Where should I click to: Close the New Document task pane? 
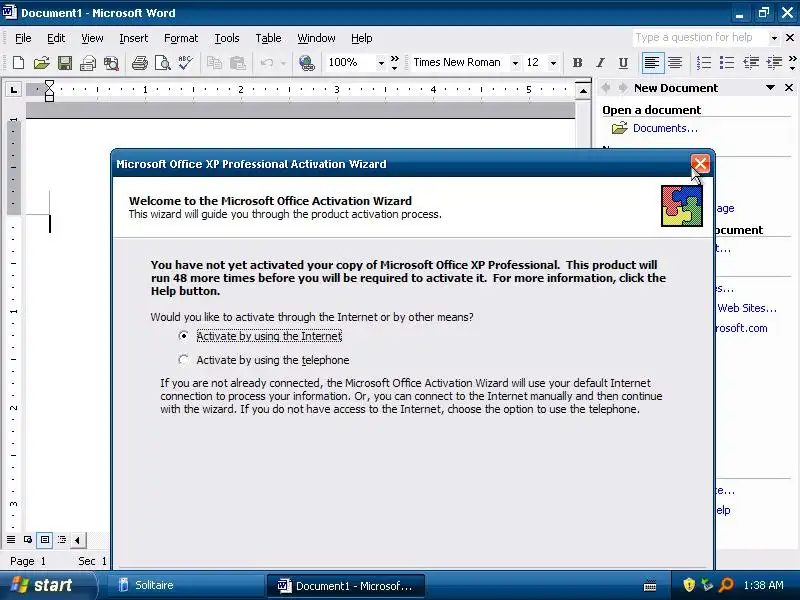(789, 88)
